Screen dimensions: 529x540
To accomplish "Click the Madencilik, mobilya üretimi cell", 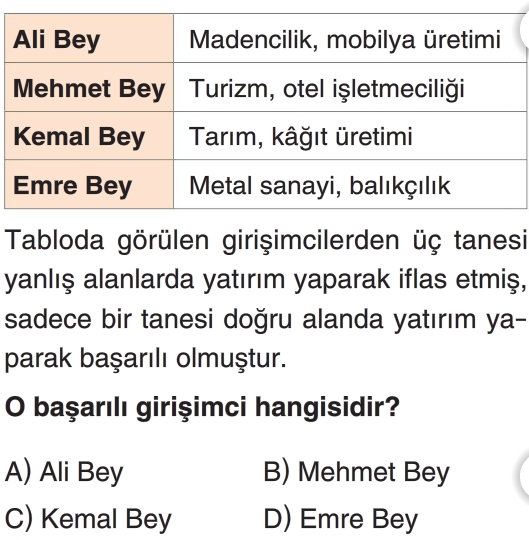I will pyautogui.click(x=350, y=39).
